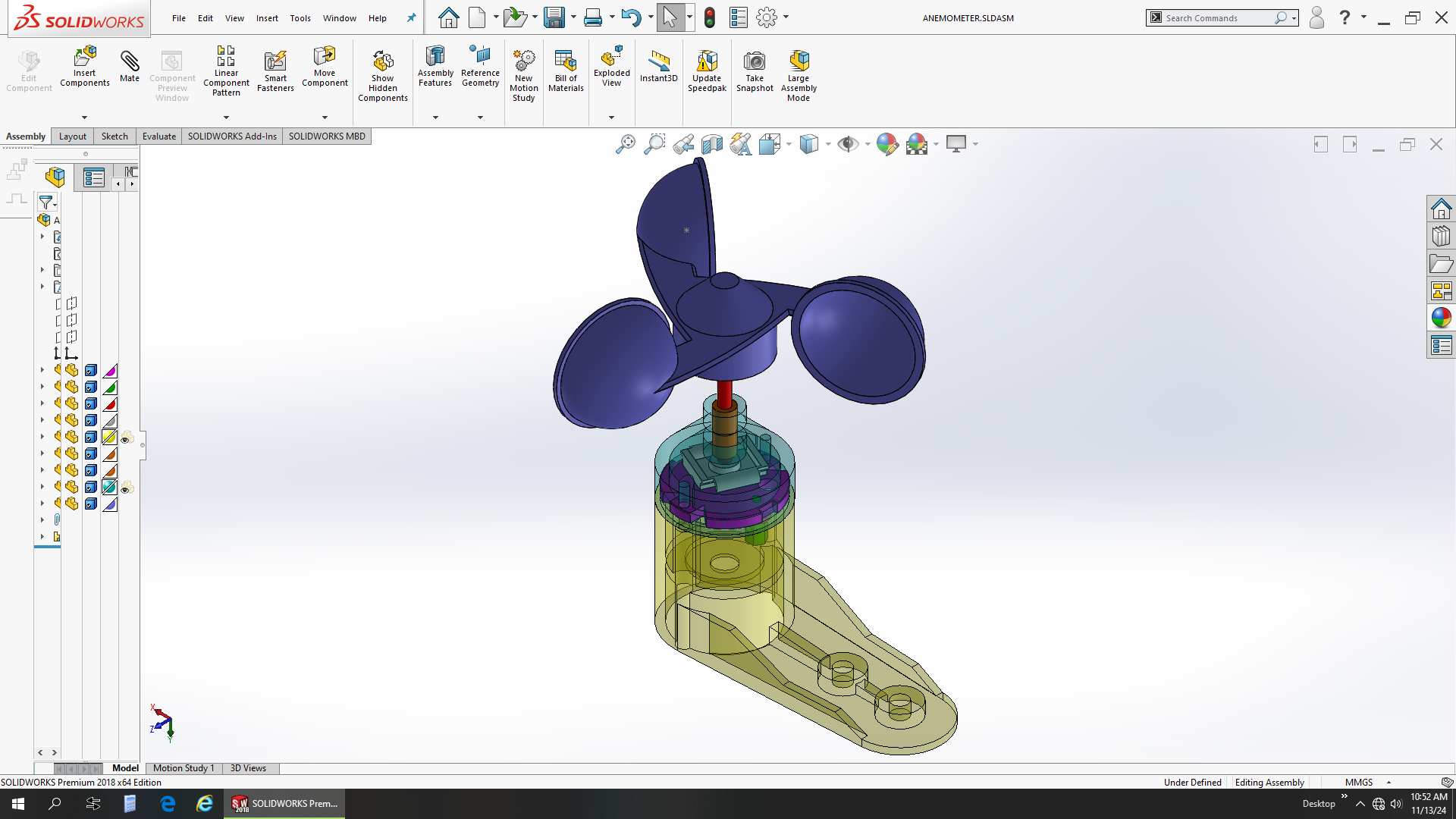This screenshot has height=819, width=1456.
Task: Click the Insert Components icon
Action: 85,67
